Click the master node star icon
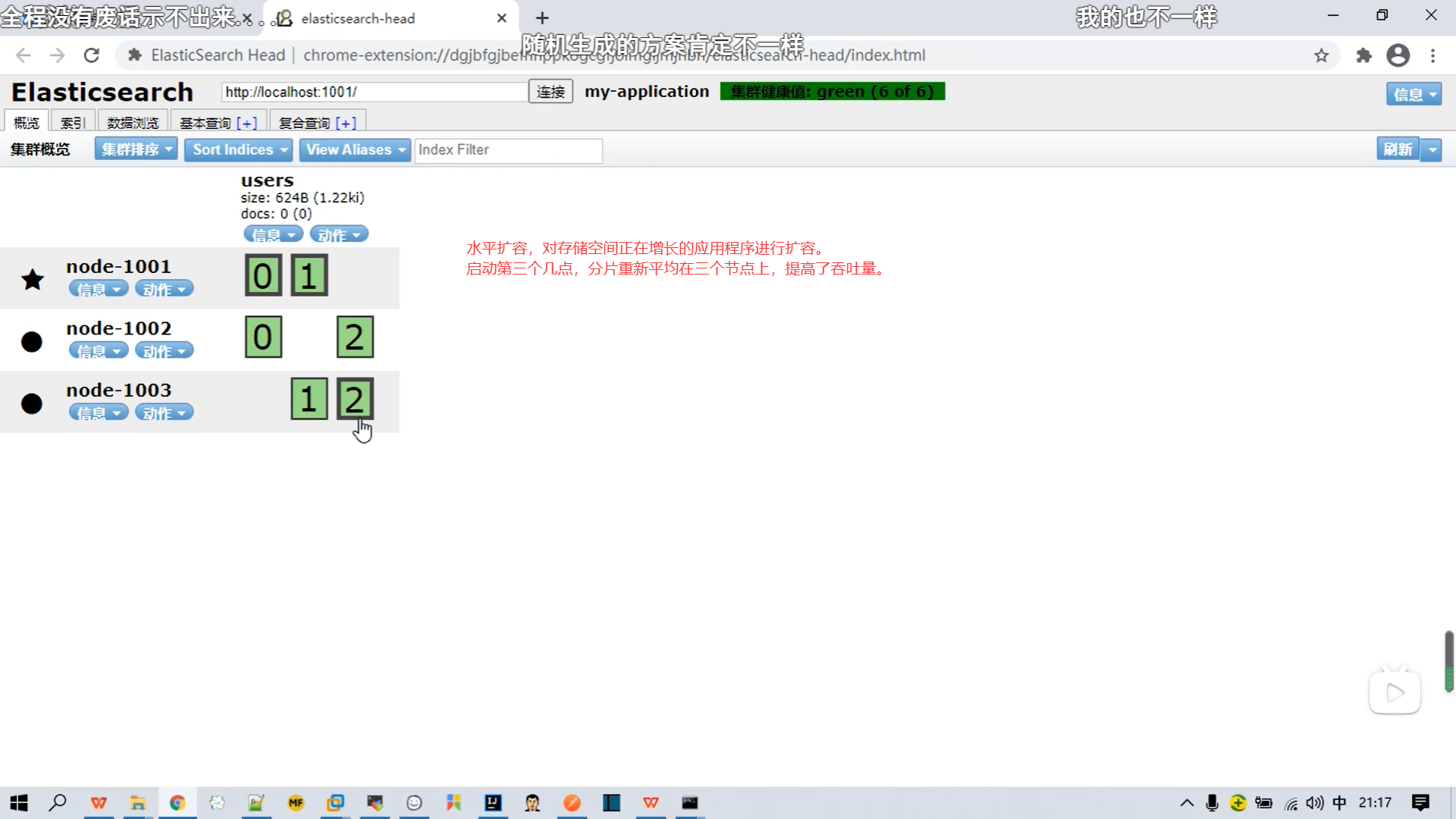 pyautogui.click(x=33, y=280)
